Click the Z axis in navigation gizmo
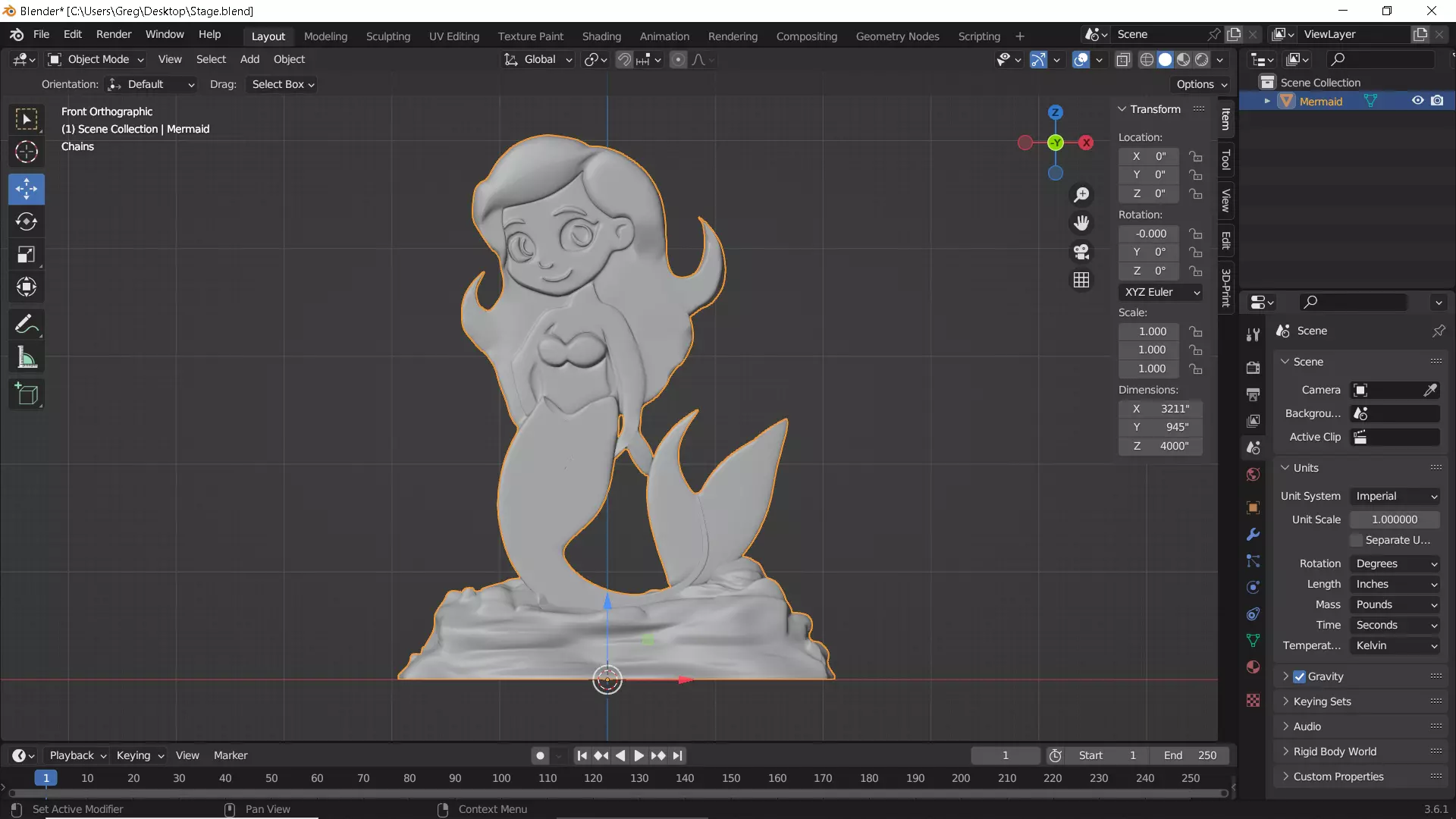Viewport: 1456px width, 819px height. tap(1055, 112)
